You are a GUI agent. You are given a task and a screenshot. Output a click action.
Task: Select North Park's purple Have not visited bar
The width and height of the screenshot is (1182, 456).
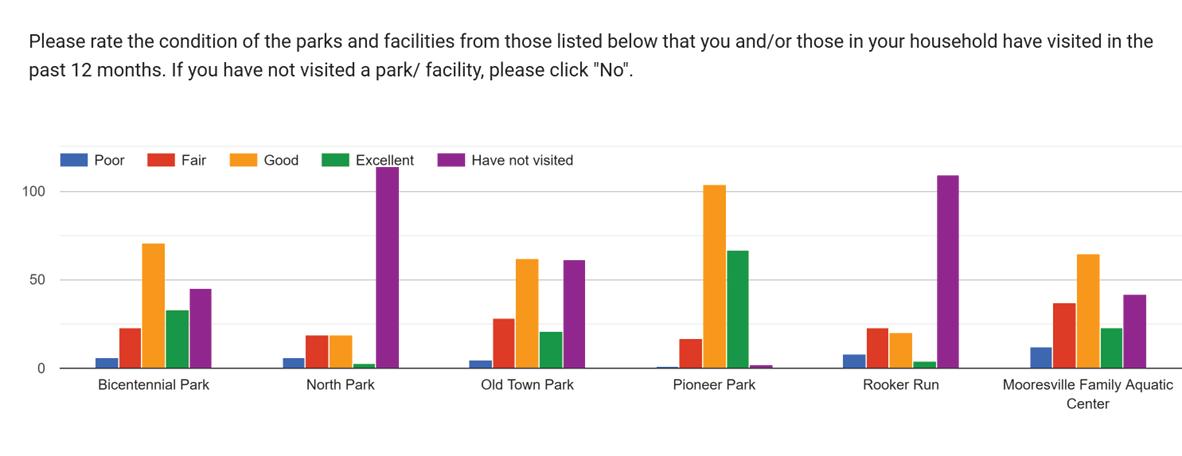[x=387, y=268]
